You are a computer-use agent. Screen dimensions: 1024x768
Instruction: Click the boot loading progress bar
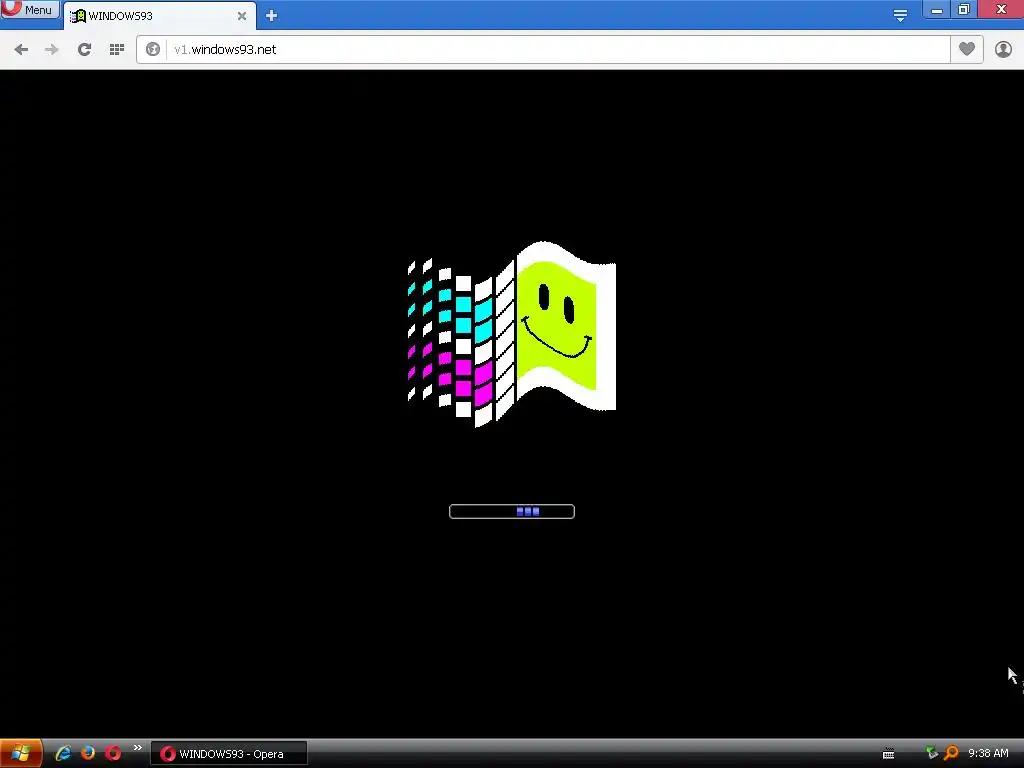point(512,511)
